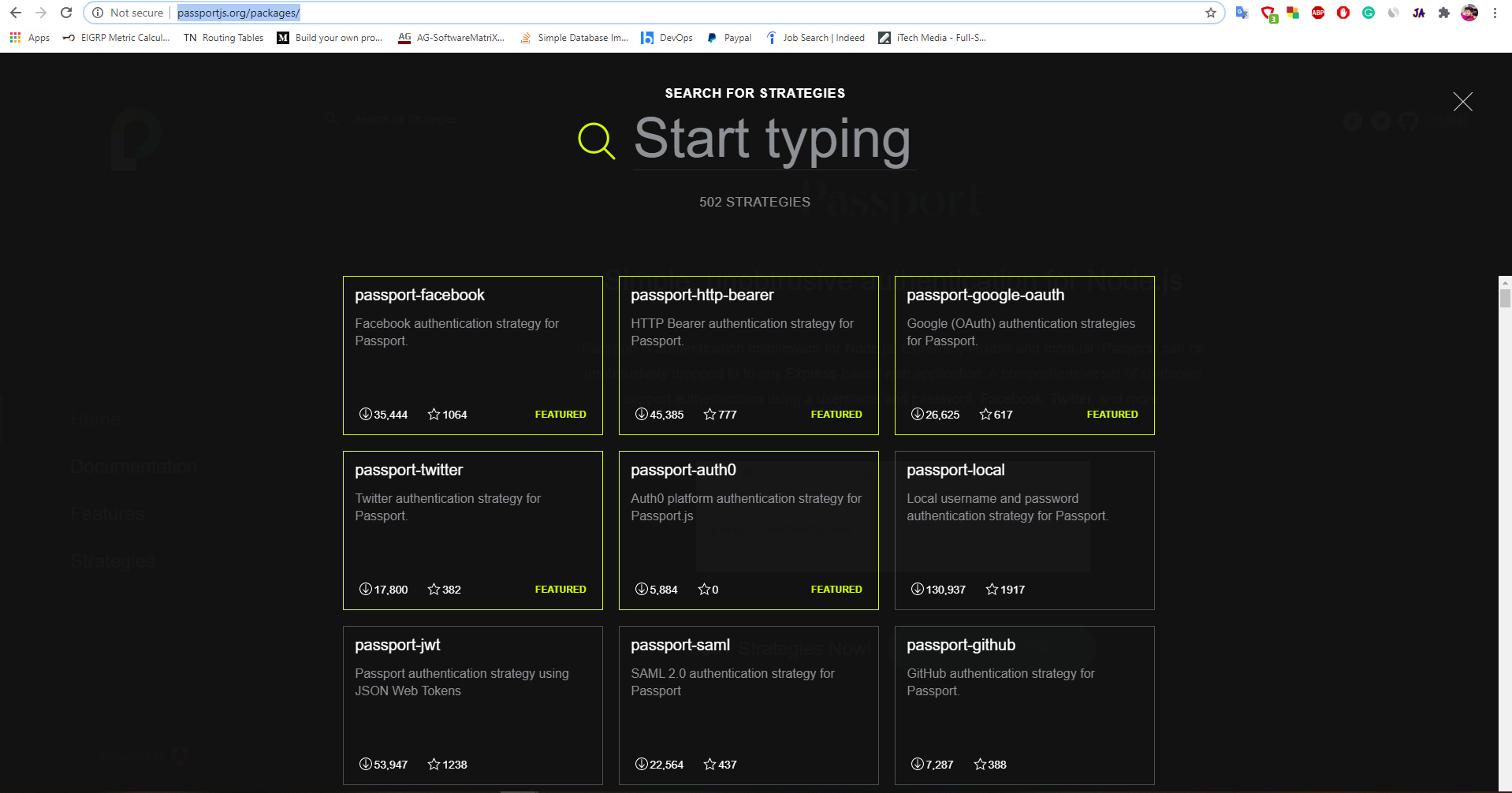Click FEATURED label on passport-facebook card
1512x793 pixels.
point(560,414)
